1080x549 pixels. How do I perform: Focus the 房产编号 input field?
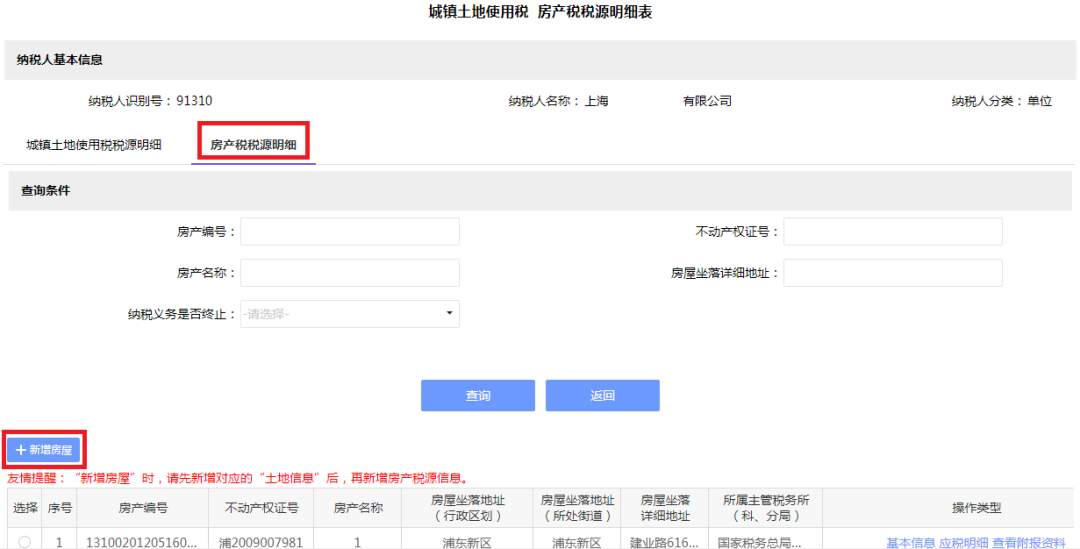point(350,231)
